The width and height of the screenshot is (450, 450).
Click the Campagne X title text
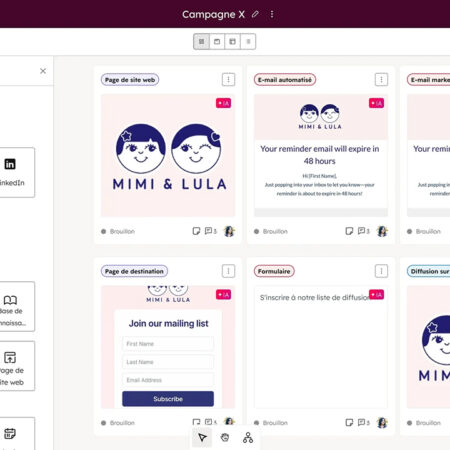[213, 14]
